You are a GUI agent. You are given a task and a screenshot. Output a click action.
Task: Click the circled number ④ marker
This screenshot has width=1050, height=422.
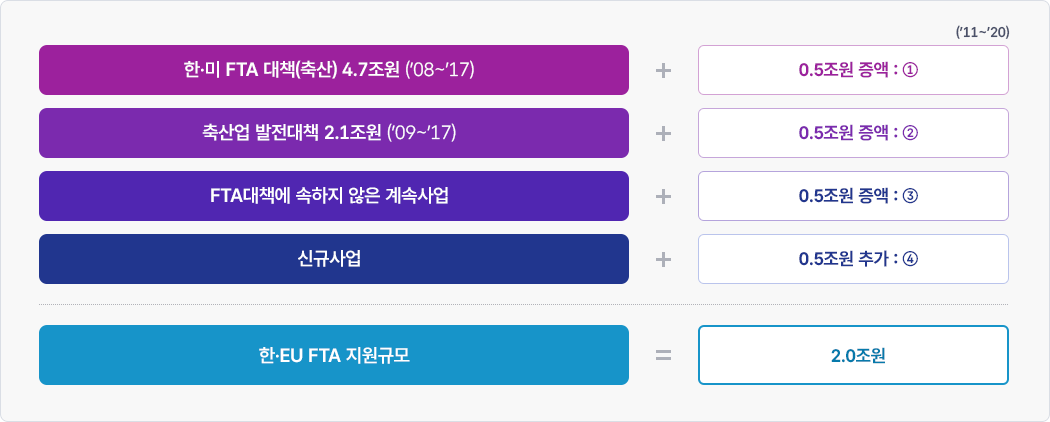pos(910,259)
